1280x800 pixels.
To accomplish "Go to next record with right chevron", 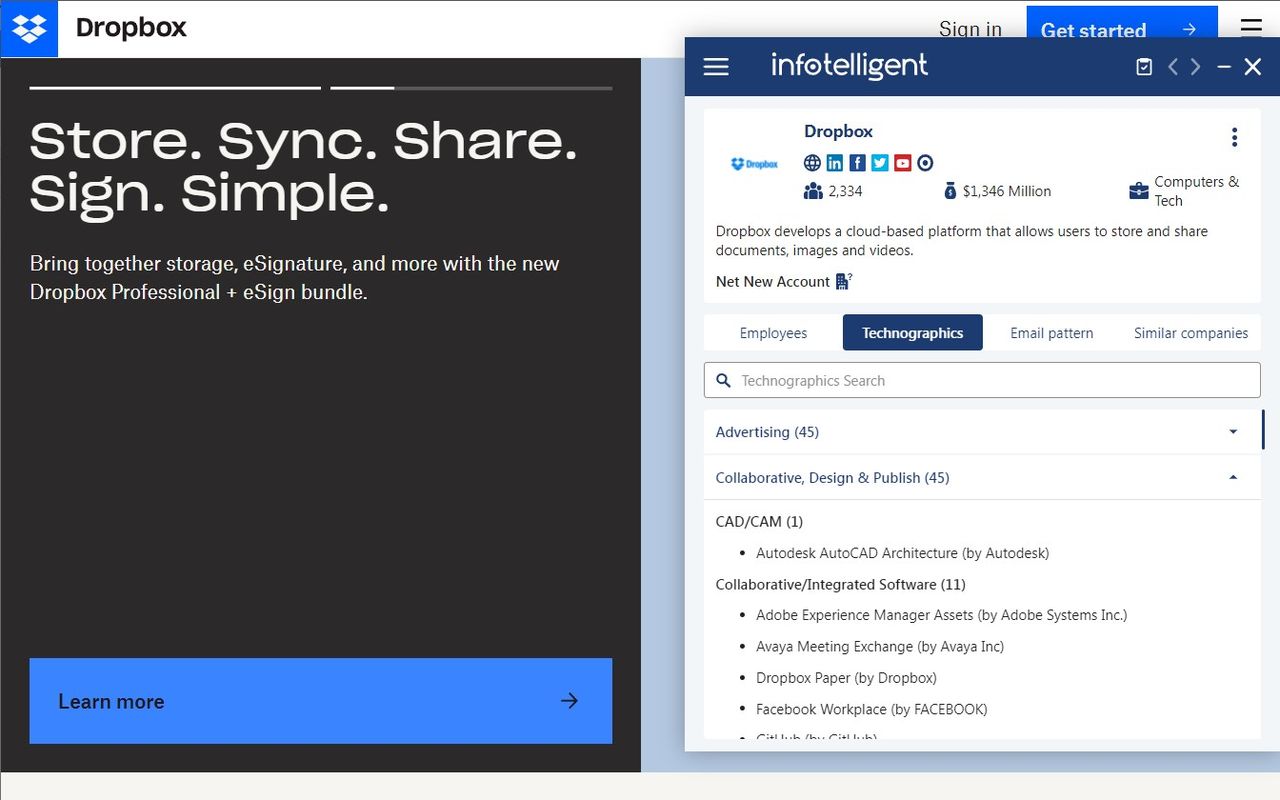I will 1195,67.
